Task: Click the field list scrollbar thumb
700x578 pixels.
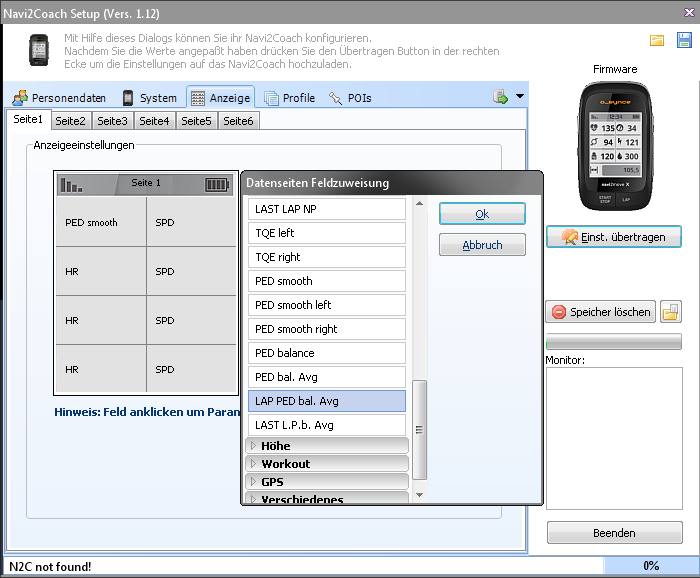Action: click(419, 430)
